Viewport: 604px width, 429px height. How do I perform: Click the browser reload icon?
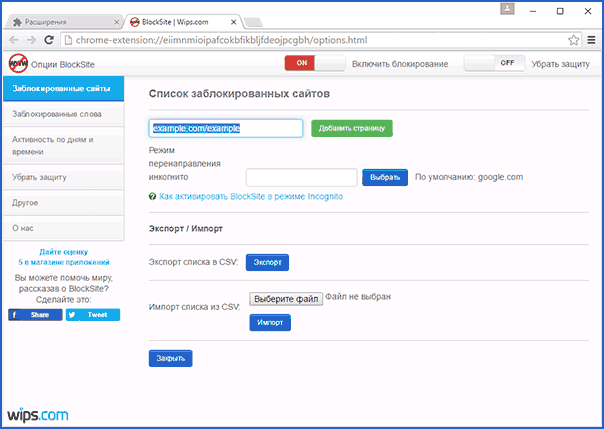coord(49,40)
